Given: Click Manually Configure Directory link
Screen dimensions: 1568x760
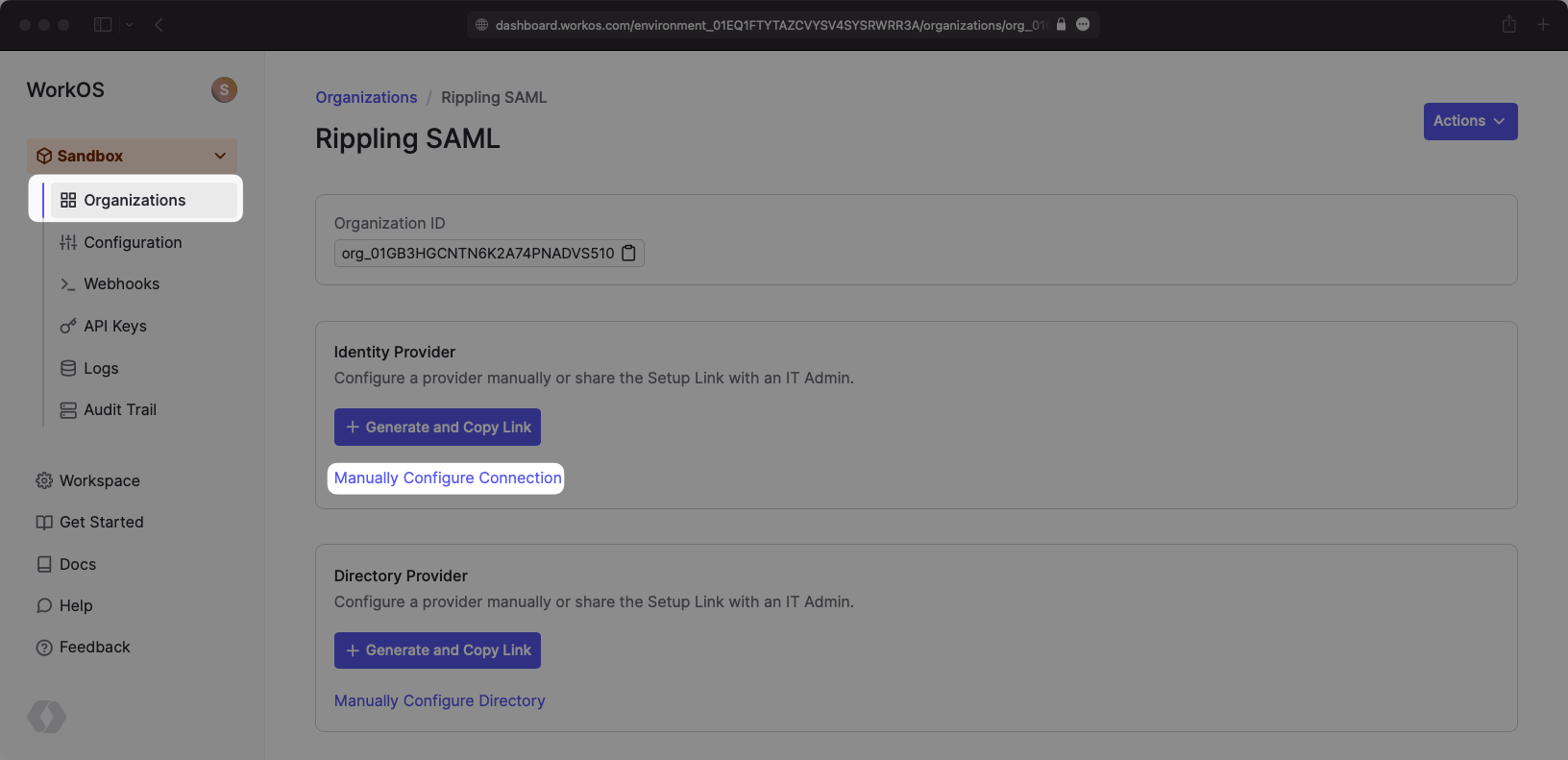Looking at the screenshot, I should click(x=439, y=701).
